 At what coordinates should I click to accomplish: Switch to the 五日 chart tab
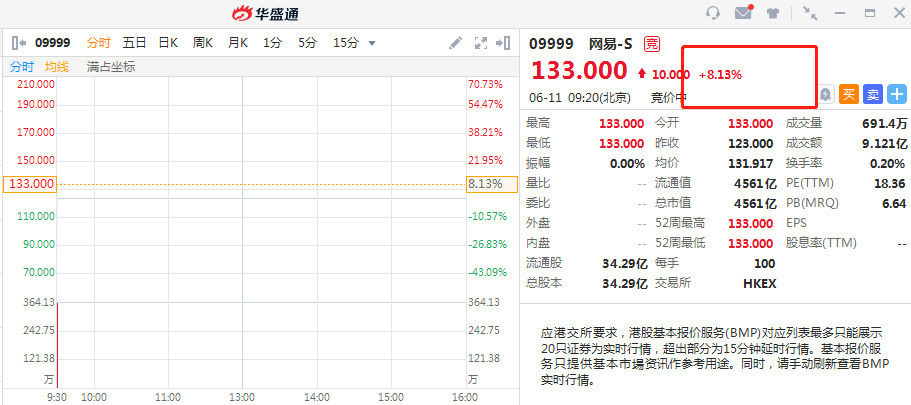pos(134,42)
